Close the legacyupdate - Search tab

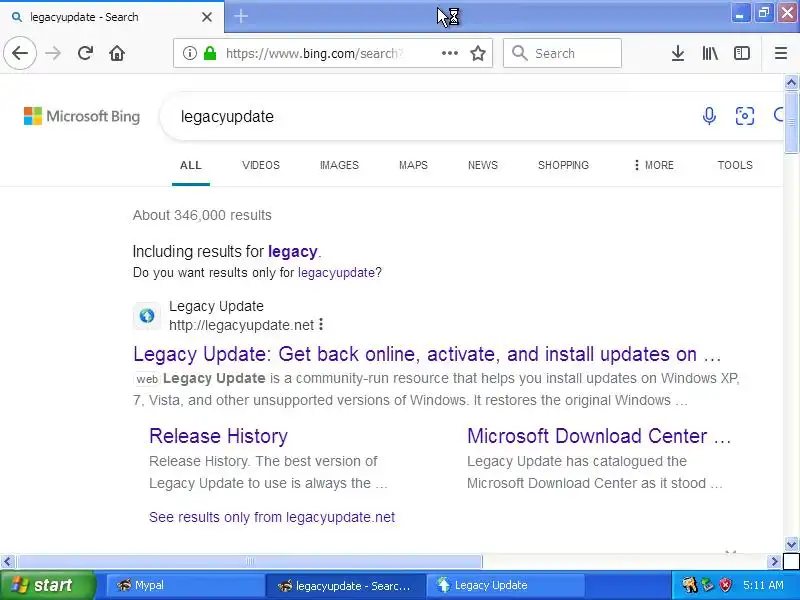207,17
